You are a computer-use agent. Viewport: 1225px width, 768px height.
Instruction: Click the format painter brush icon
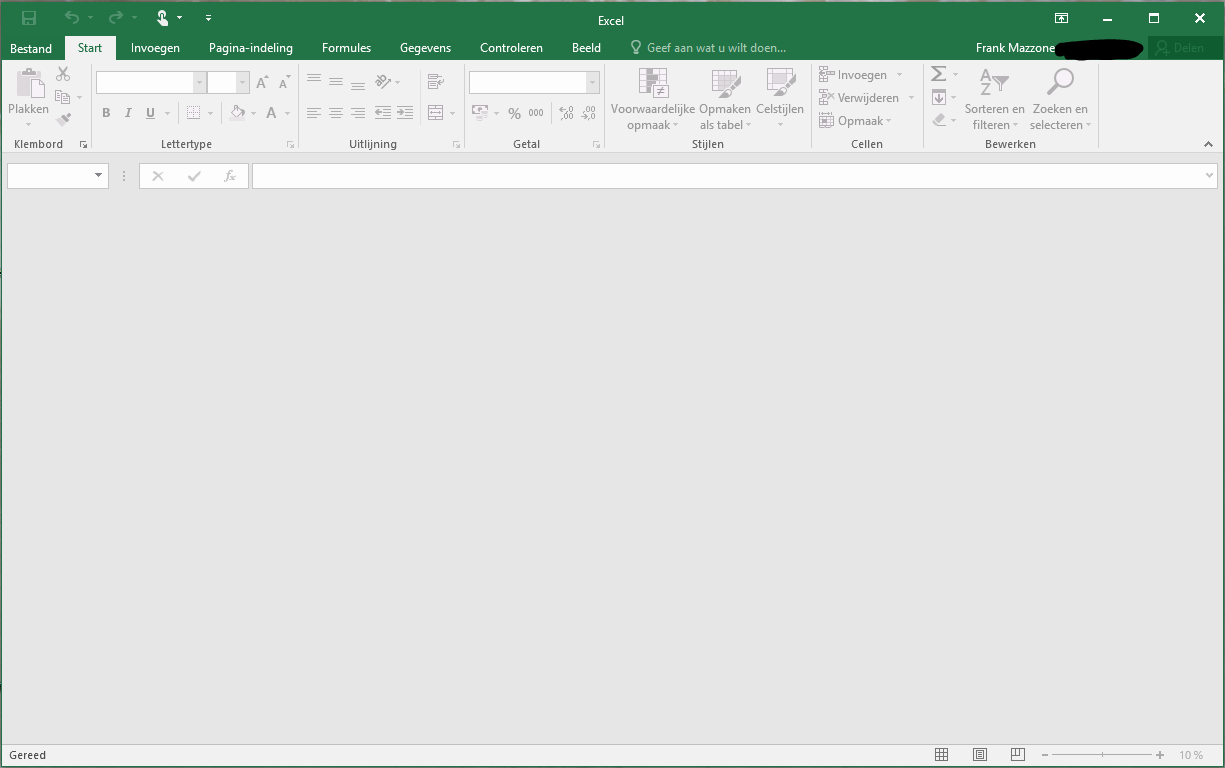(x=63, y=120)
